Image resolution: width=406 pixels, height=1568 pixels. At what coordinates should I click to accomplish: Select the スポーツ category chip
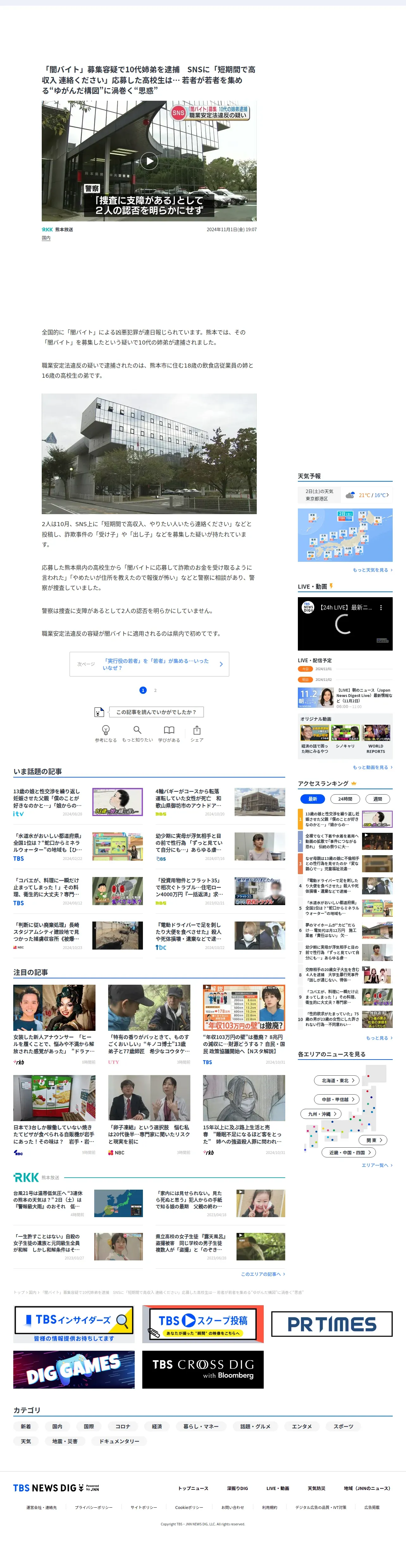(x=343, y=1426)
